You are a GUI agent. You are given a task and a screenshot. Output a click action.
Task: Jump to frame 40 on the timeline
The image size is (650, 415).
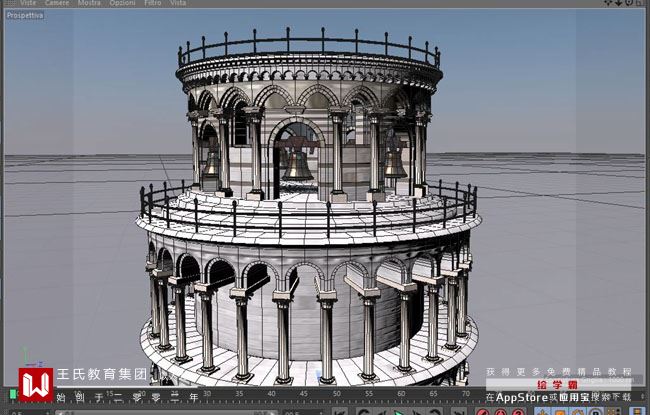[272, 393]
